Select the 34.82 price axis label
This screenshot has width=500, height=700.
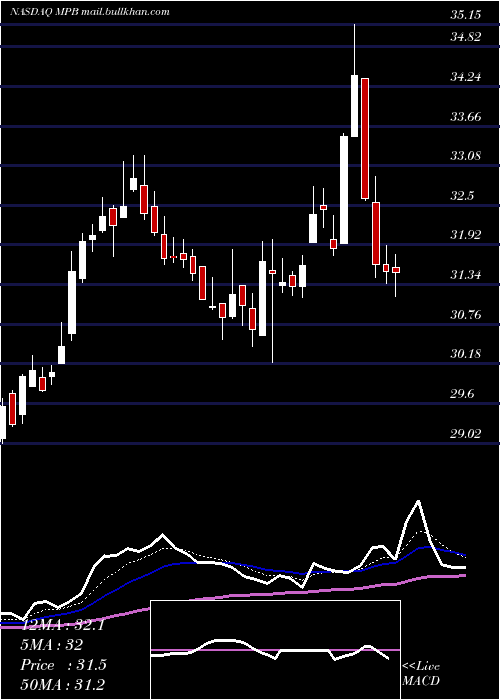pyautogui.click(x=466, y=37)
